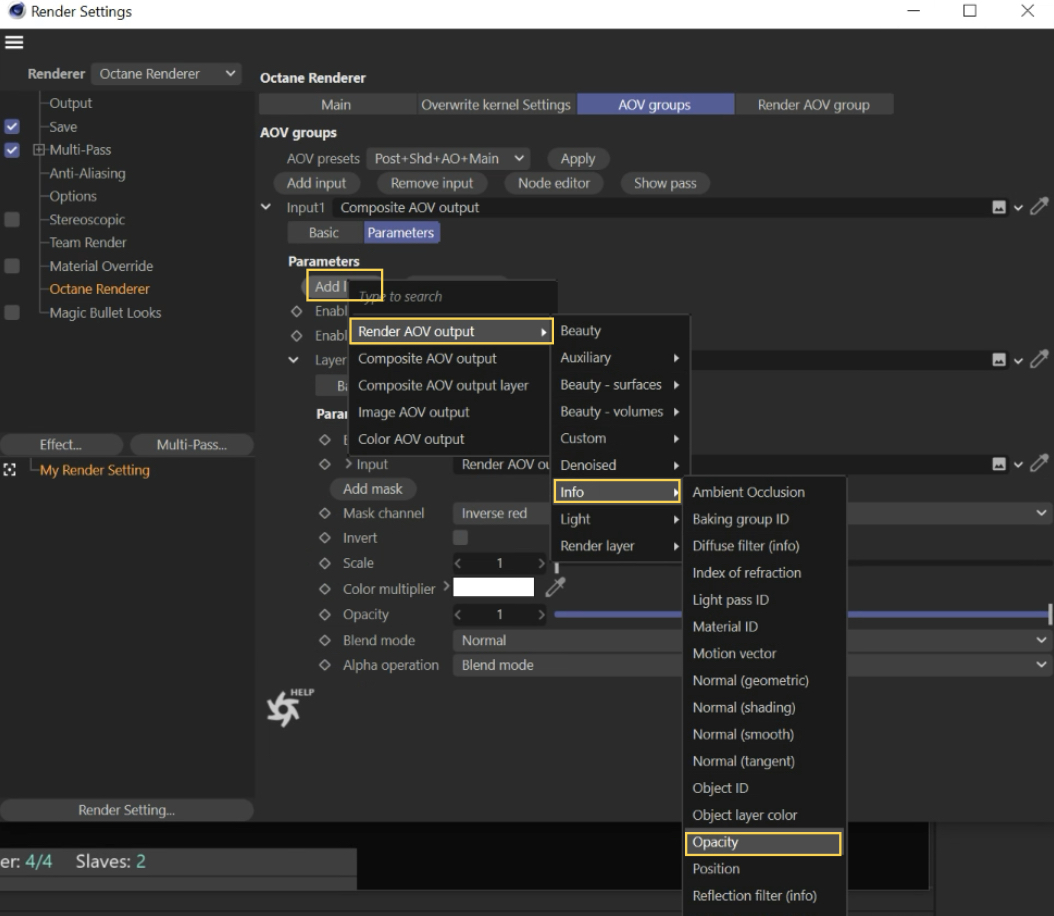Select Beauty menu entry

[x=619, y=331]
